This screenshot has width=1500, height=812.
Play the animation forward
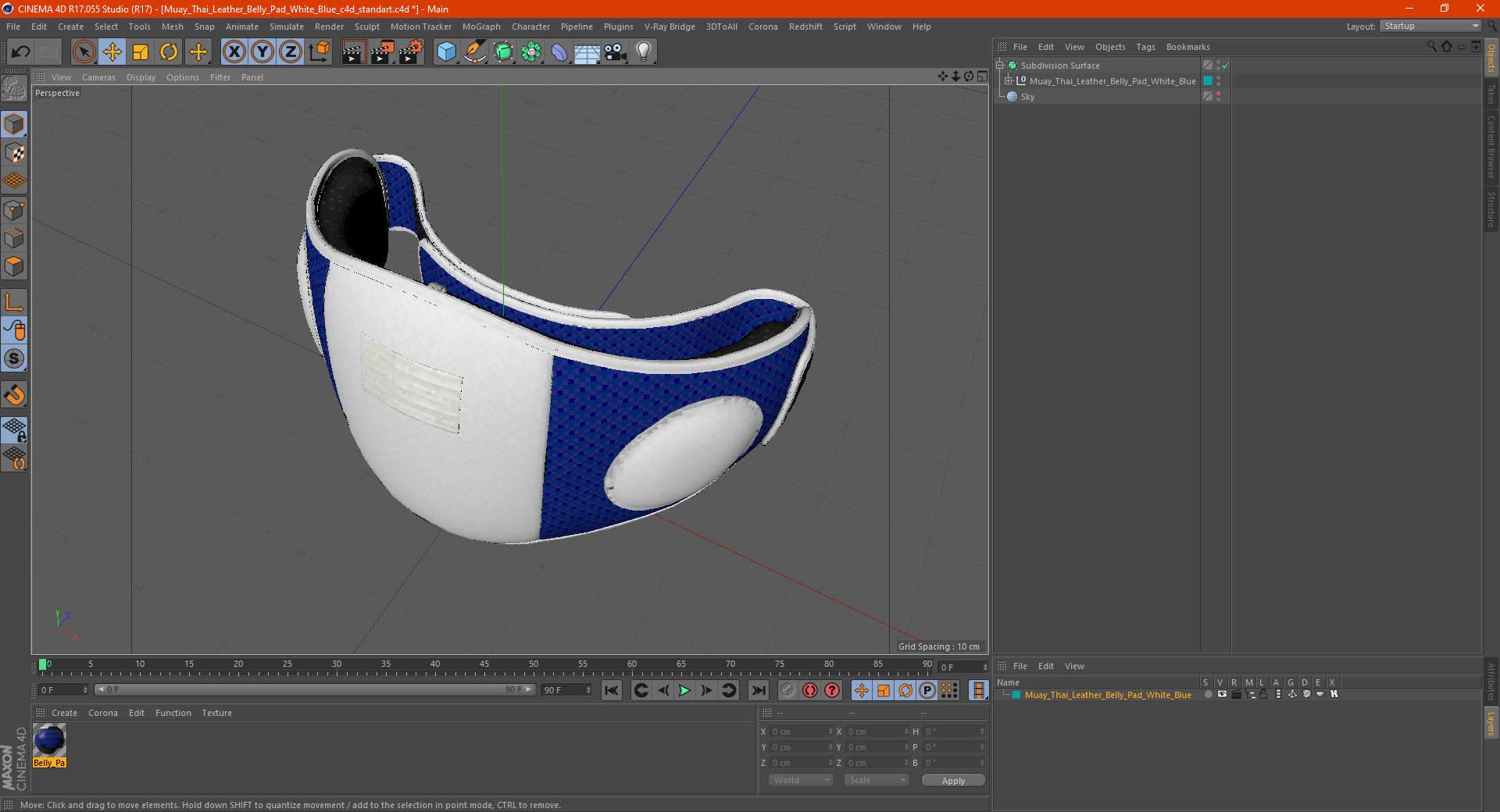point(685,690)
